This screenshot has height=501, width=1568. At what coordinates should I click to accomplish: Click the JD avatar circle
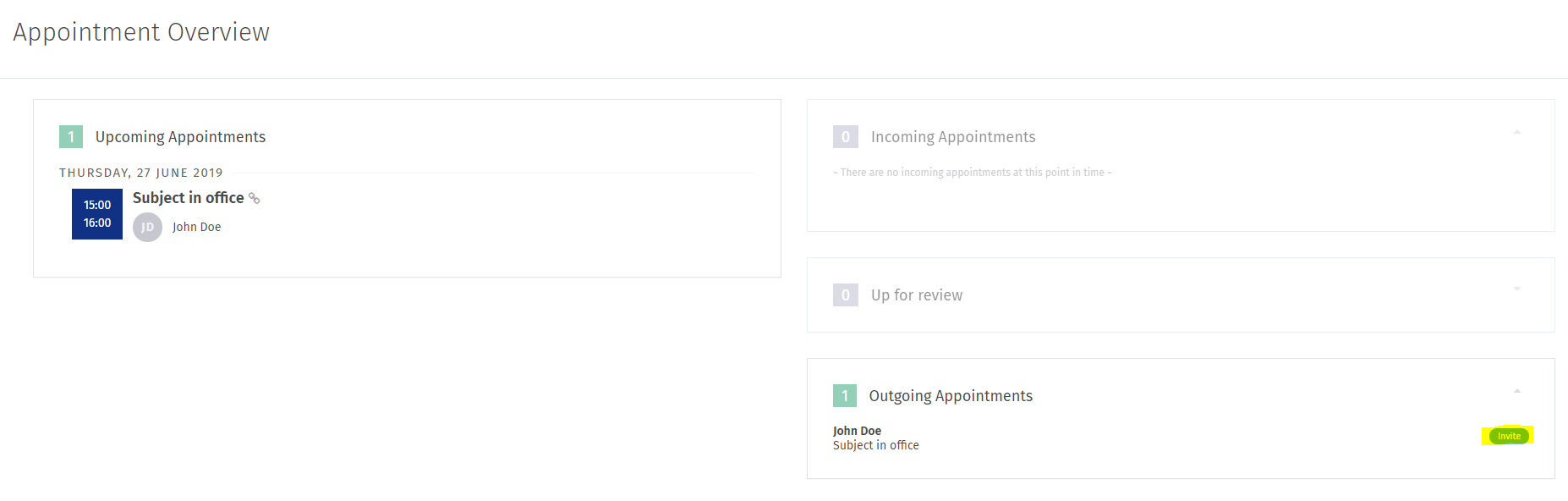tap(147, 227)
